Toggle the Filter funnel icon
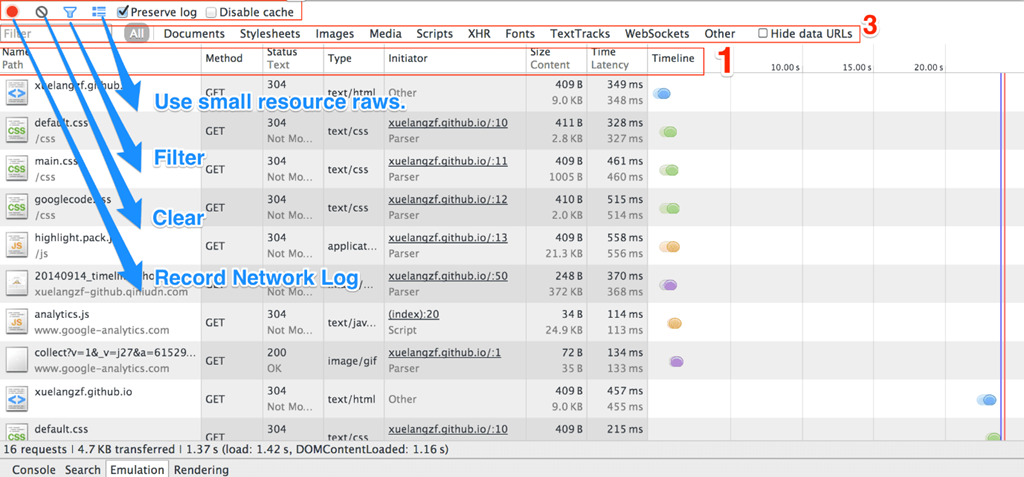Viewport: 1024px width, 477px height. pyautogui.click(x=70, y=12)
